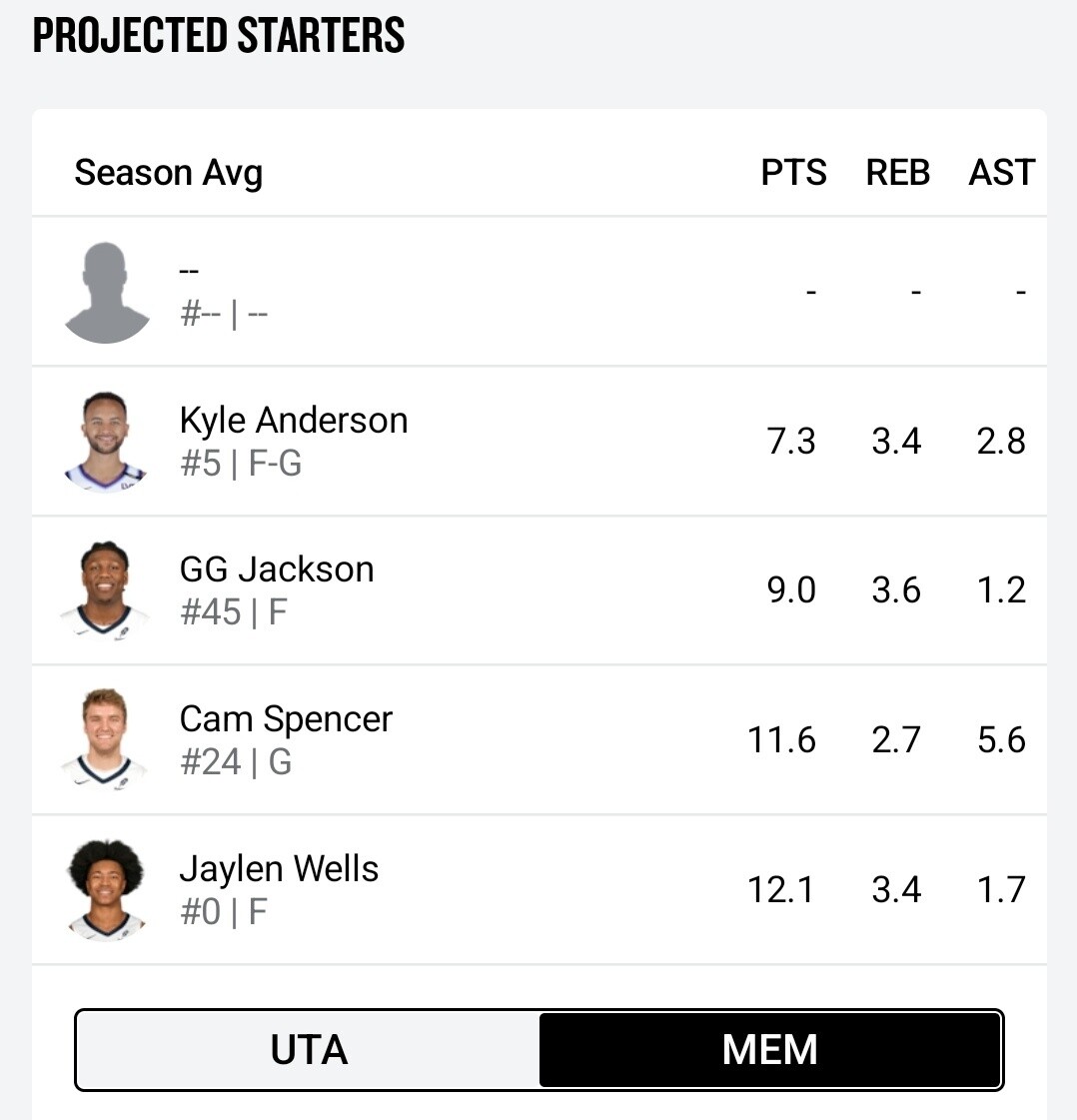Tap Kyle Anderson's headshot photo
The height and width of the screenshot is (1120, 1077).
pos(106,442)
